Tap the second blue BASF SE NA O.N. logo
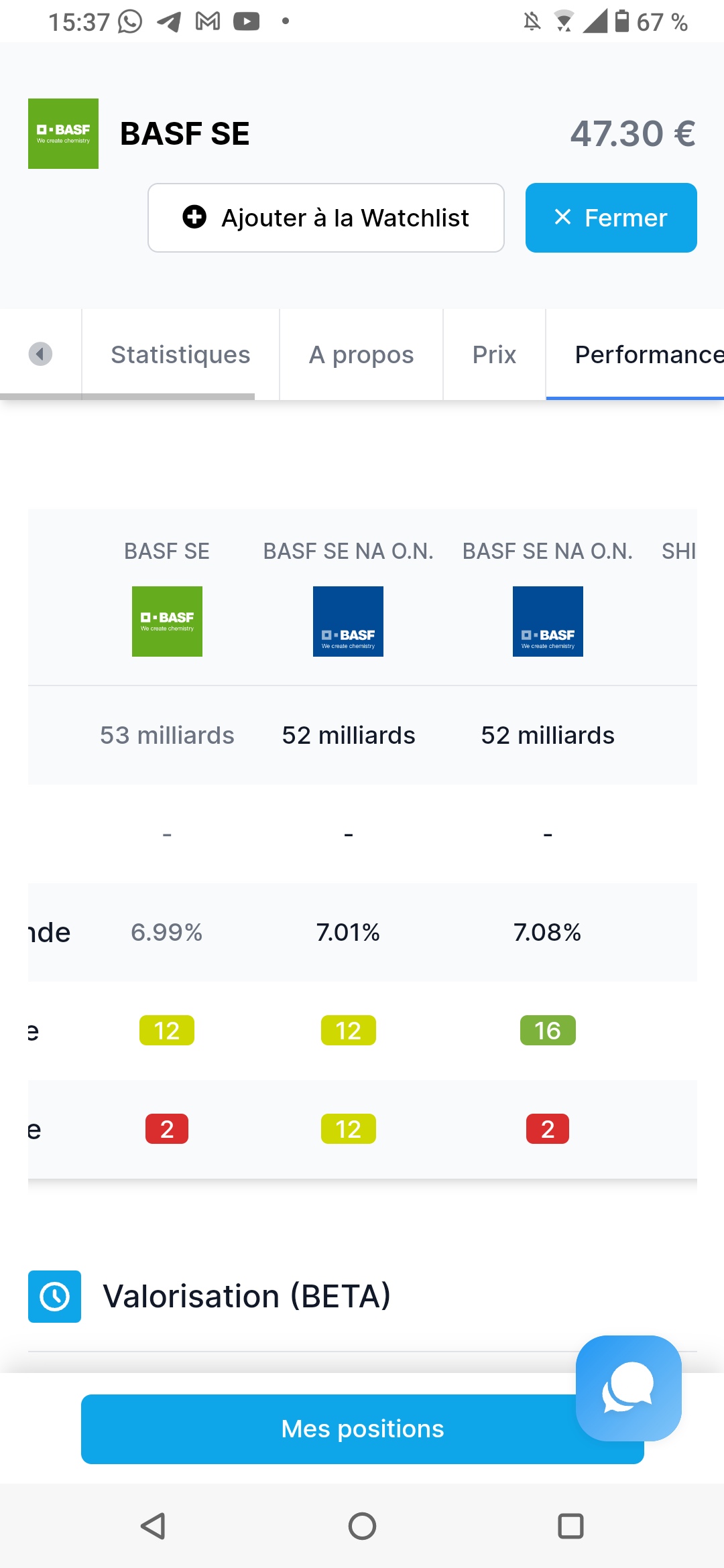Screen dimensions: 724x1568 point(548,621)
